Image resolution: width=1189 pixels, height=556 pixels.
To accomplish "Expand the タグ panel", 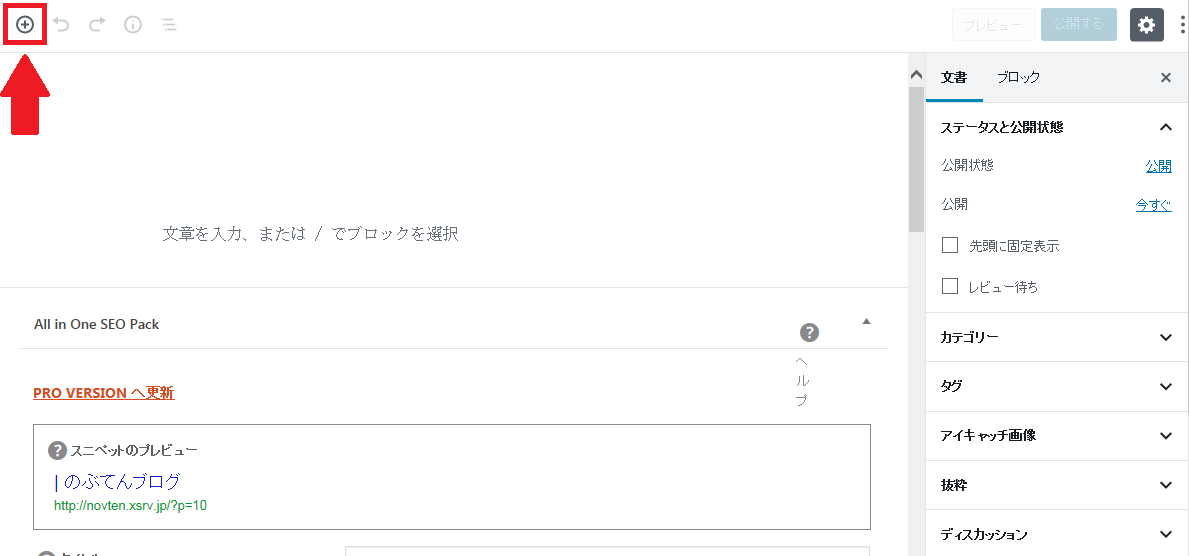I will click(1165, 387).
